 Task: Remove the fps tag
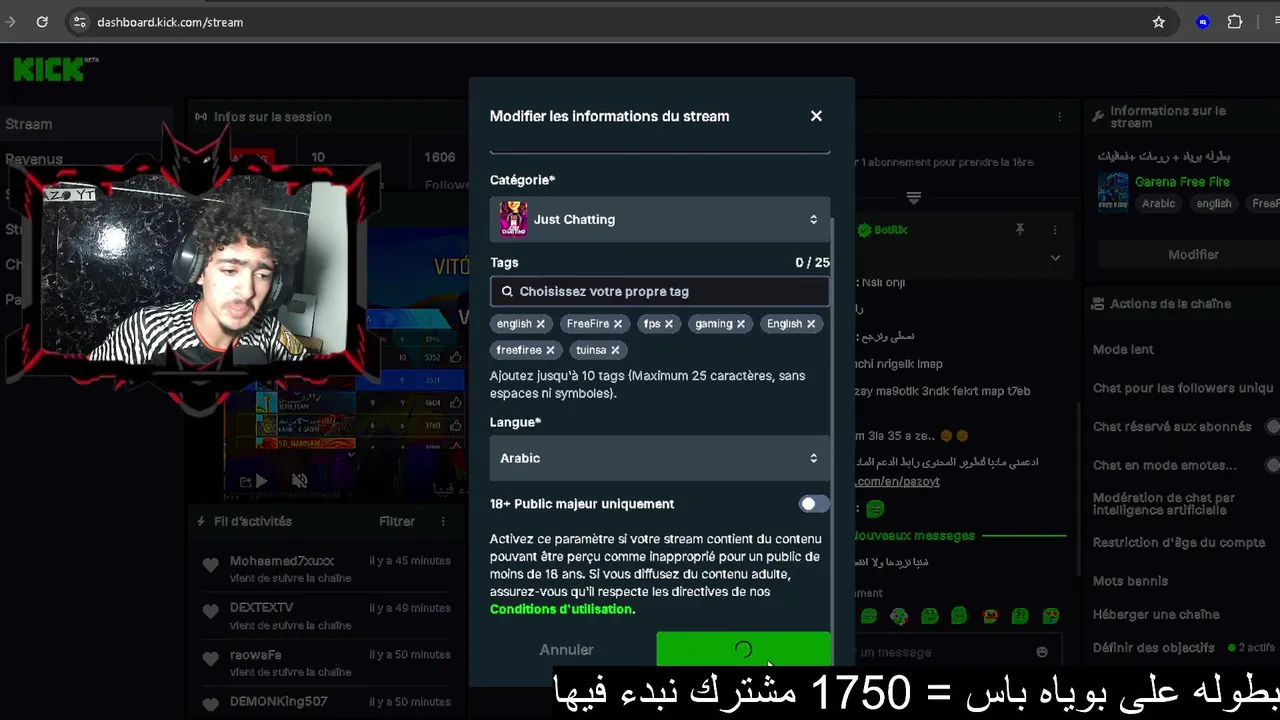click(669, 324)
